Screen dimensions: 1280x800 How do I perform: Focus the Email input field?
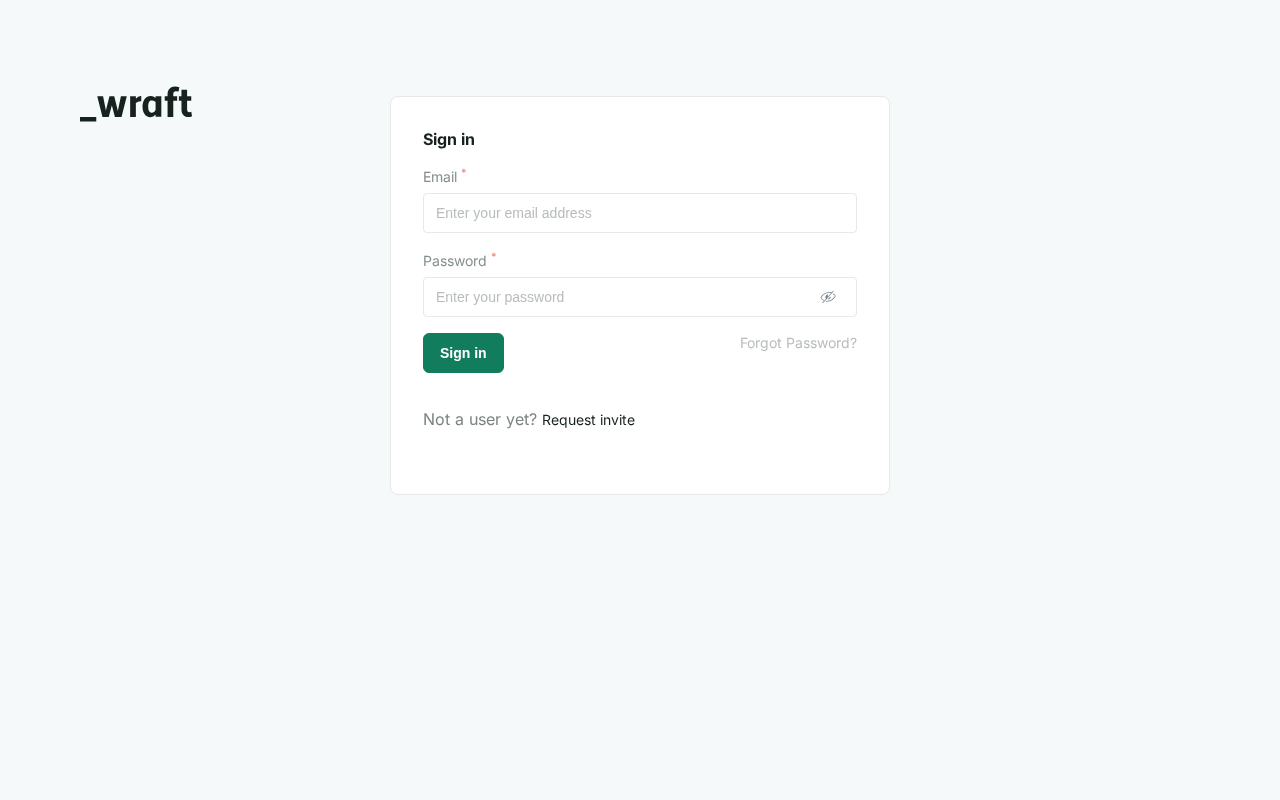639,213
